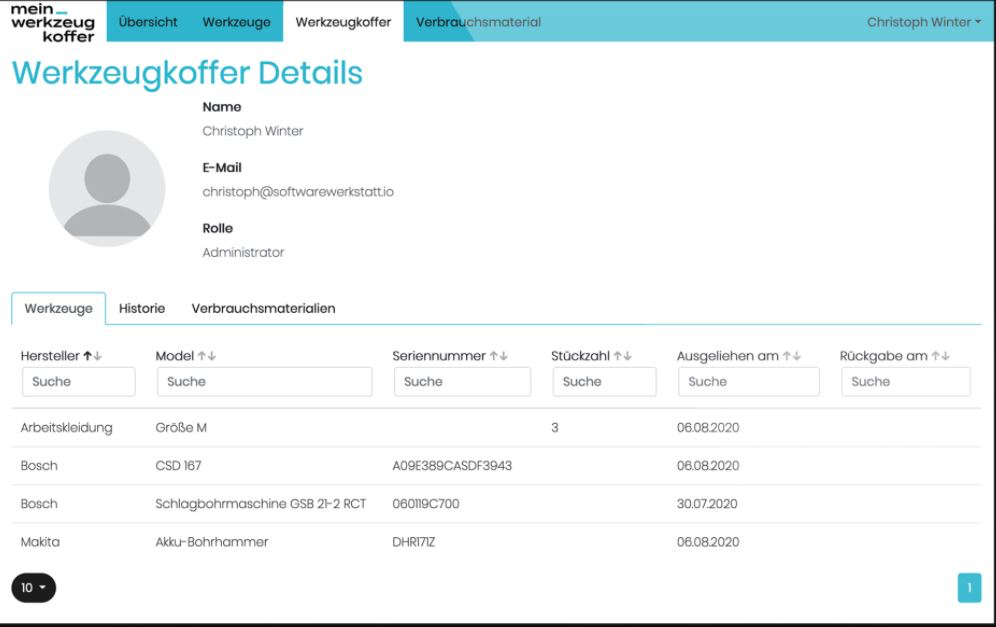Viewport: 996px width, 627px height.
Task: Sort table by Model column arrows
Action: click(x=207, y=356)
